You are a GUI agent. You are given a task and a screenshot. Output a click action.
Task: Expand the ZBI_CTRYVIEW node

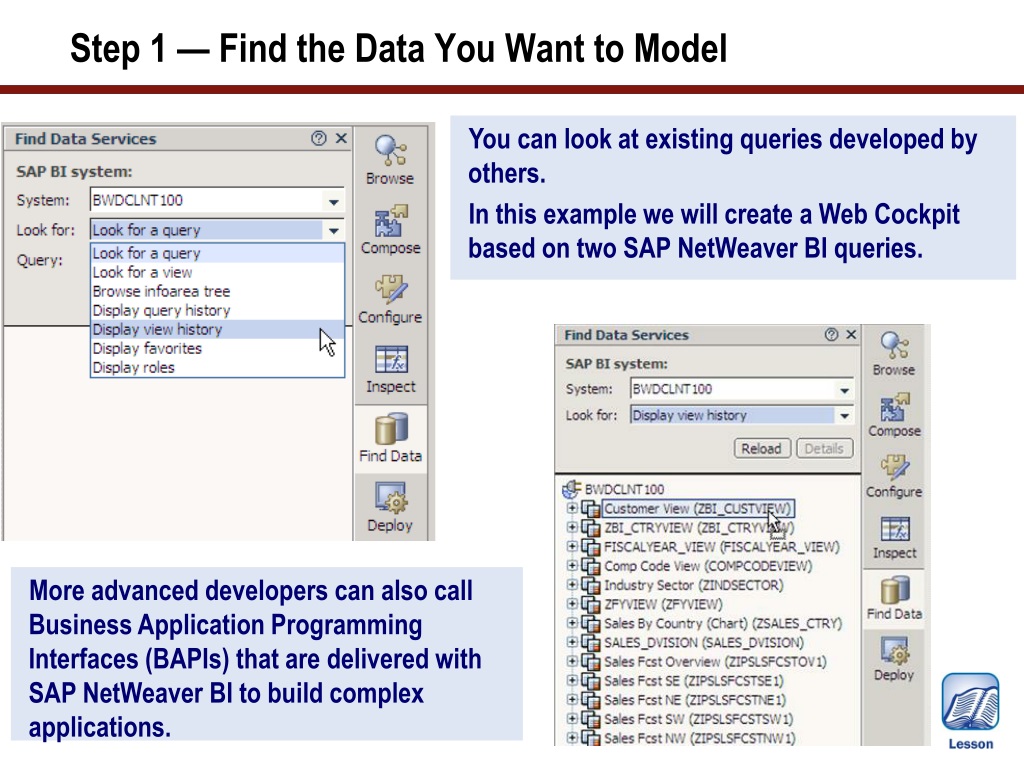click(572, 527)
